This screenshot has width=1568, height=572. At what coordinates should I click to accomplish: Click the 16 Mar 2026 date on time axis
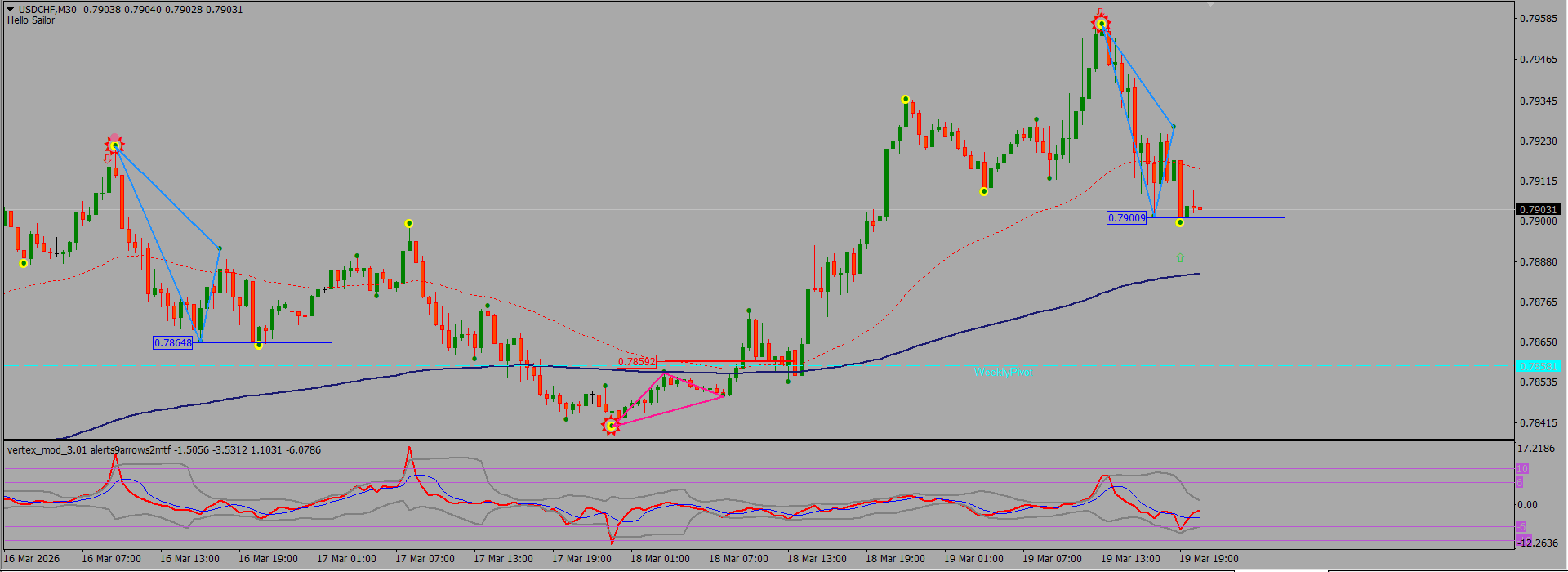[33, 559]
